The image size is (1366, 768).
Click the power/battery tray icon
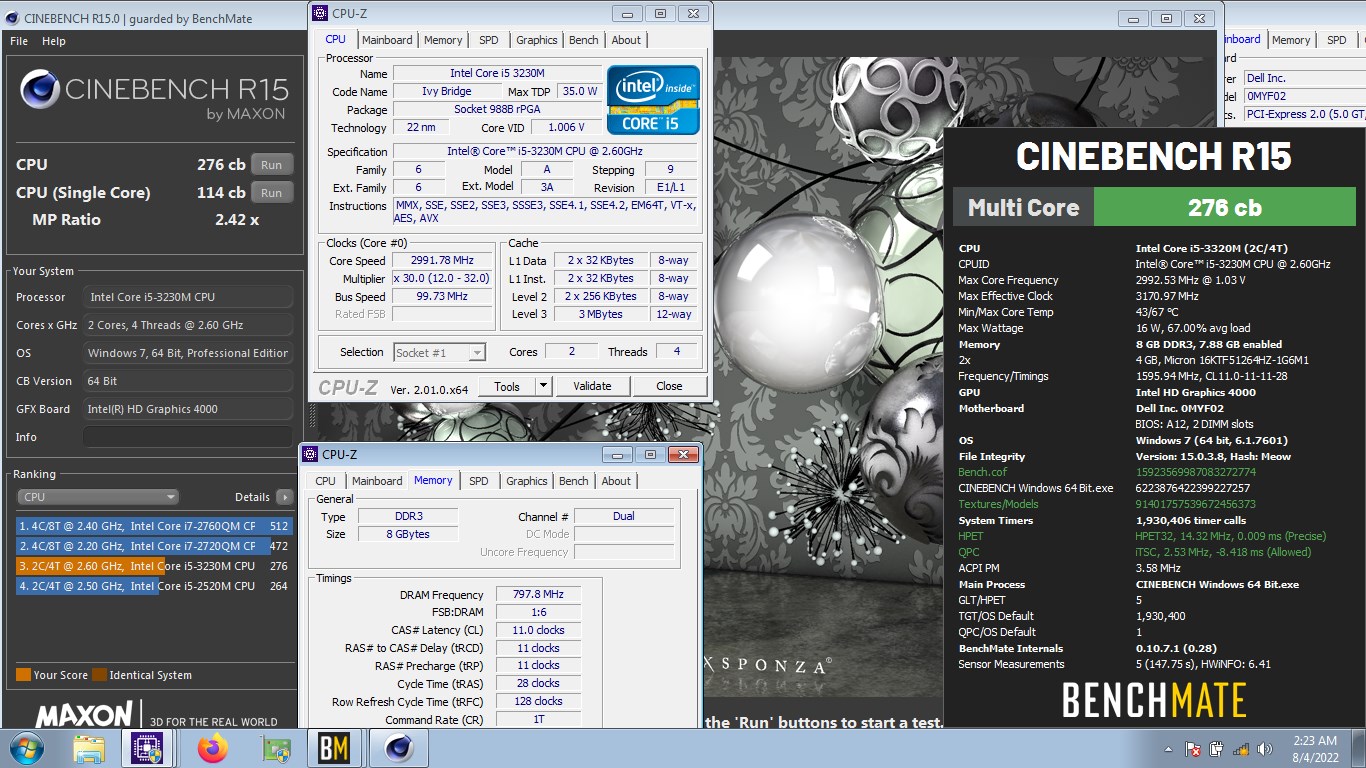click(1217, 749)
